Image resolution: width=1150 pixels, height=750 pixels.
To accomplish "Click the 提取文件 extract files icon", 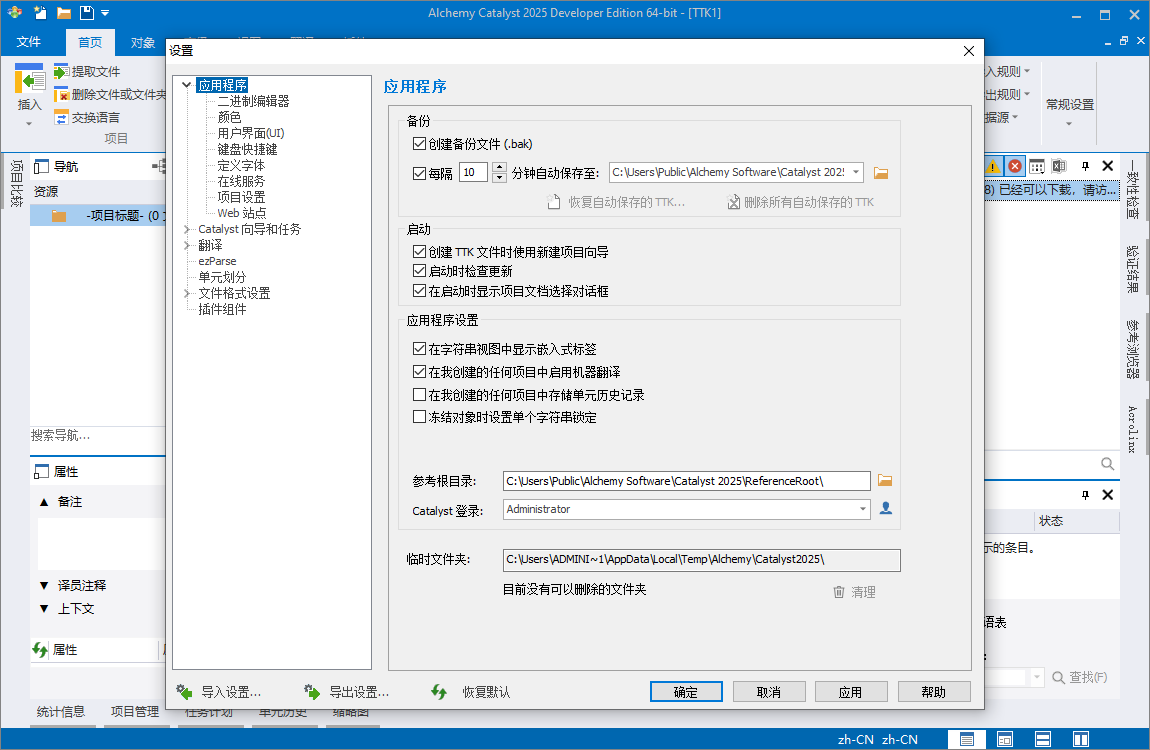I will click(62, 71).
